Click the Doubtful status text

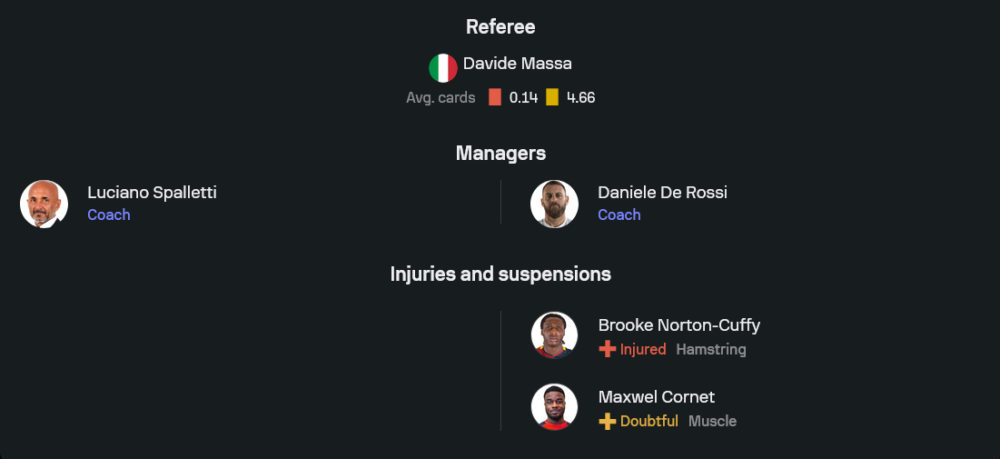pos(649,421)
